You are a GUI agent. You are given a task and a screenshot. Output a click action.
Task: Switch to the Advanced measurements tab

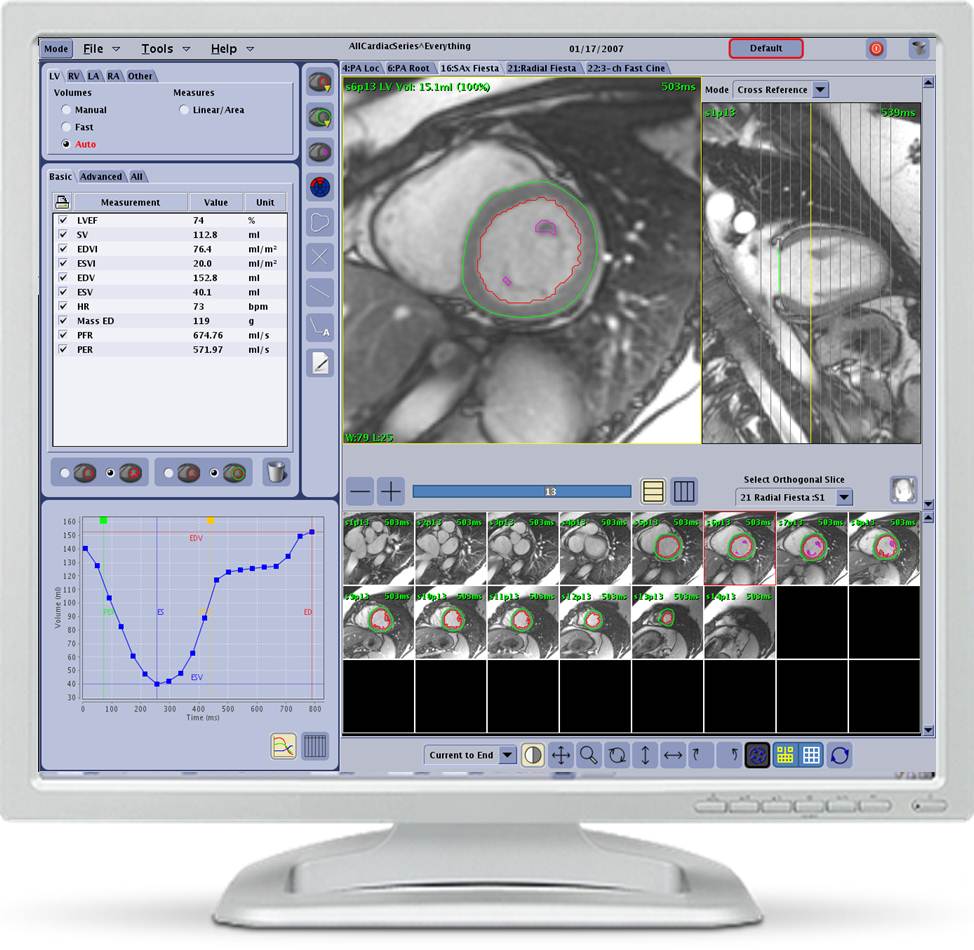click(x=101, y=177)
